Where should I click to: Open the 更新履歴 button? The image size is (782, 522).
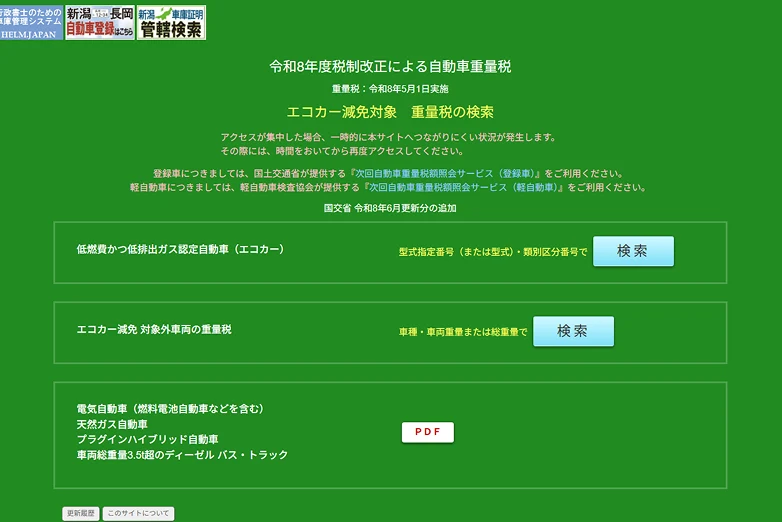point(81,513)
